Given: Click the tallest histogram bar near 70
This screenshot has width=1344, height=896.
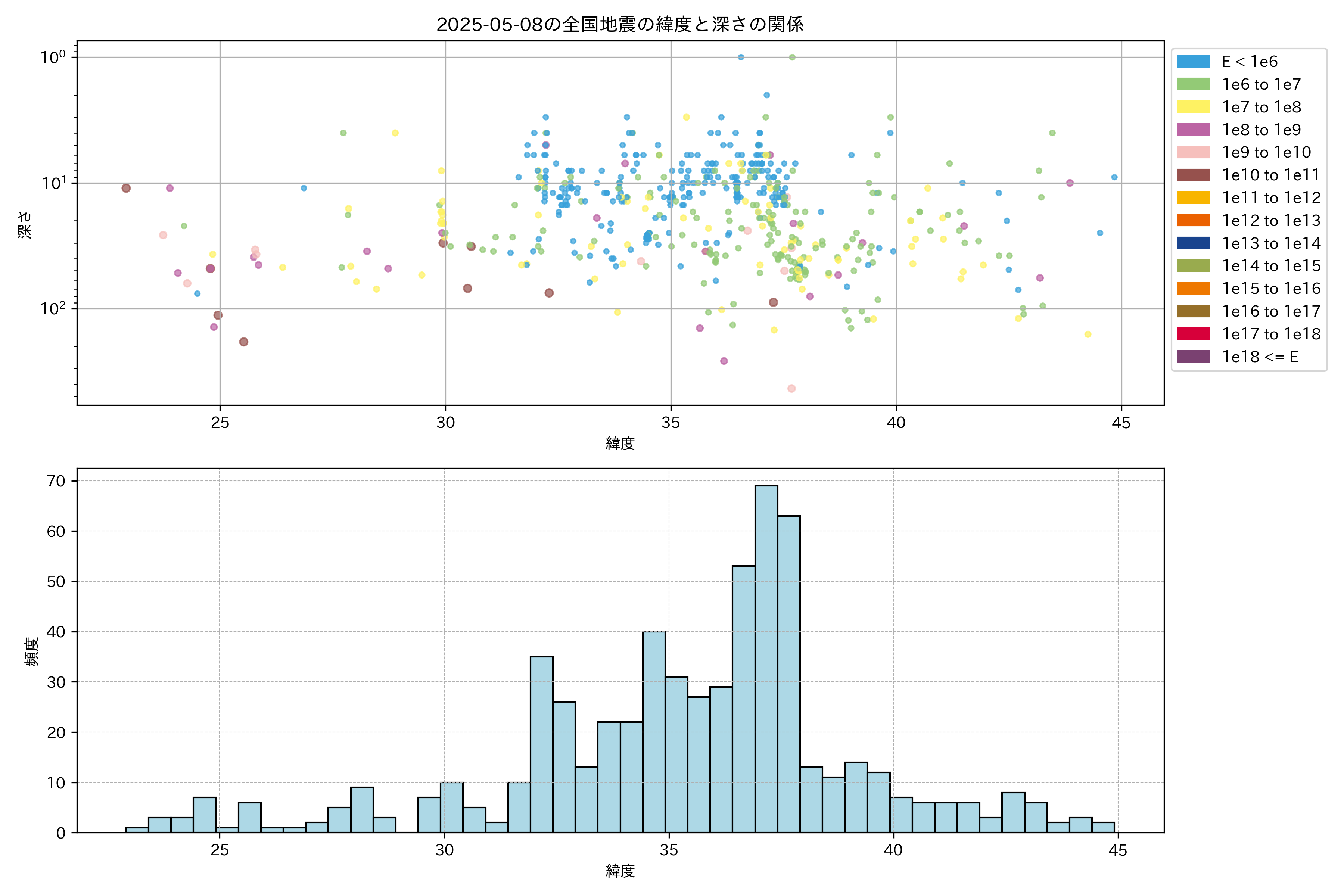Looking at the screenshot, I should 766,657.
